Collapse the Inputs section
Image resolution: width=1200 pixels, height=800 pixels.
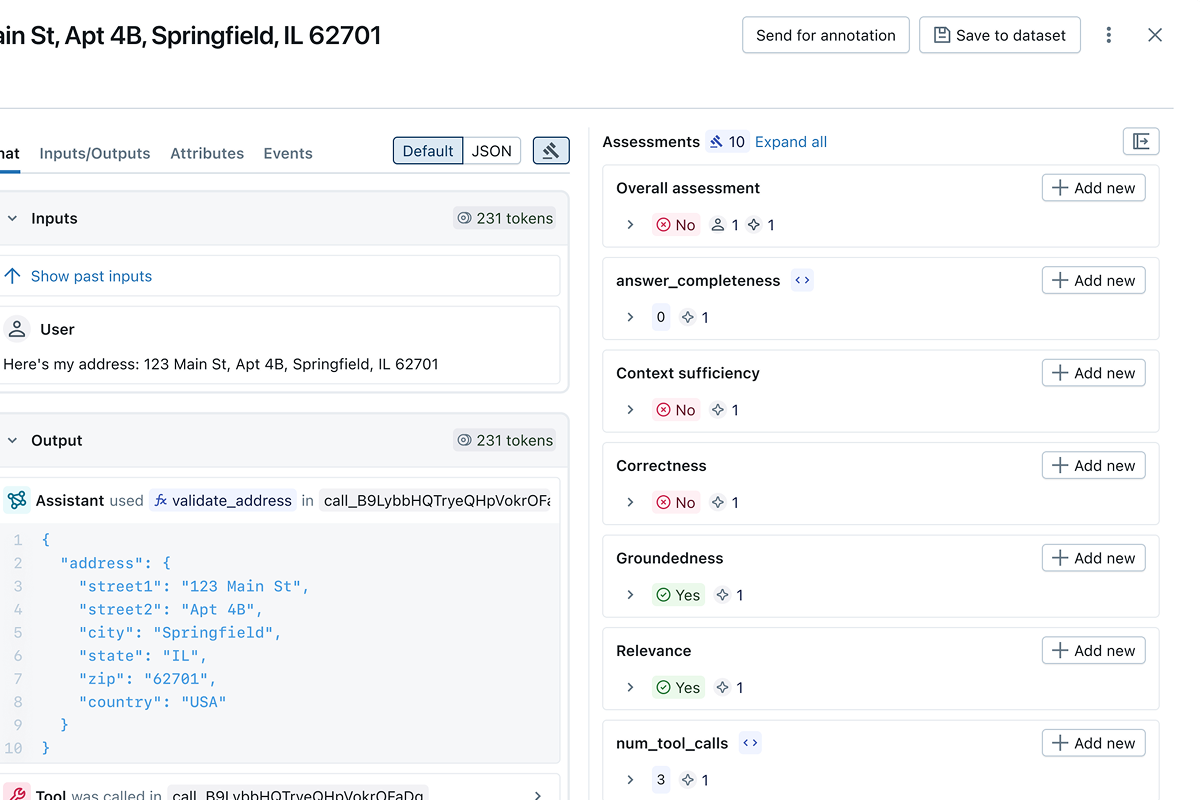tap(12, 218)
